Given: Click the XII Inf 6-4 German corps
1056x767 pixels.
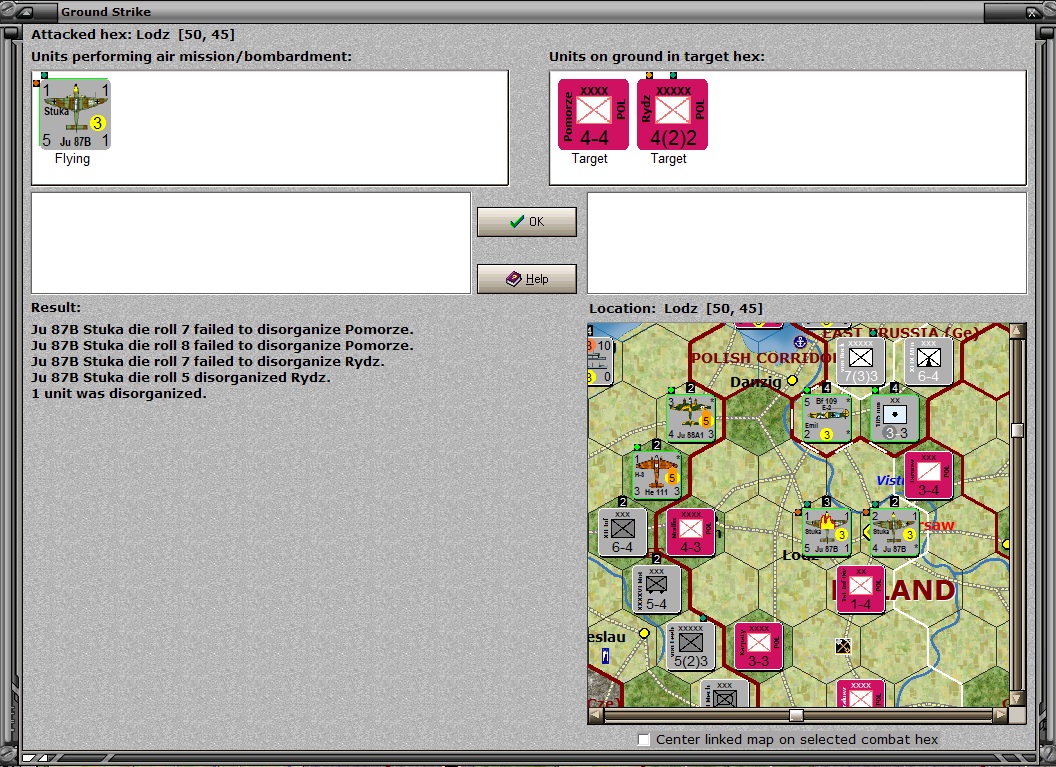Looking at the screenshot, I should click(x=622, y=532).
